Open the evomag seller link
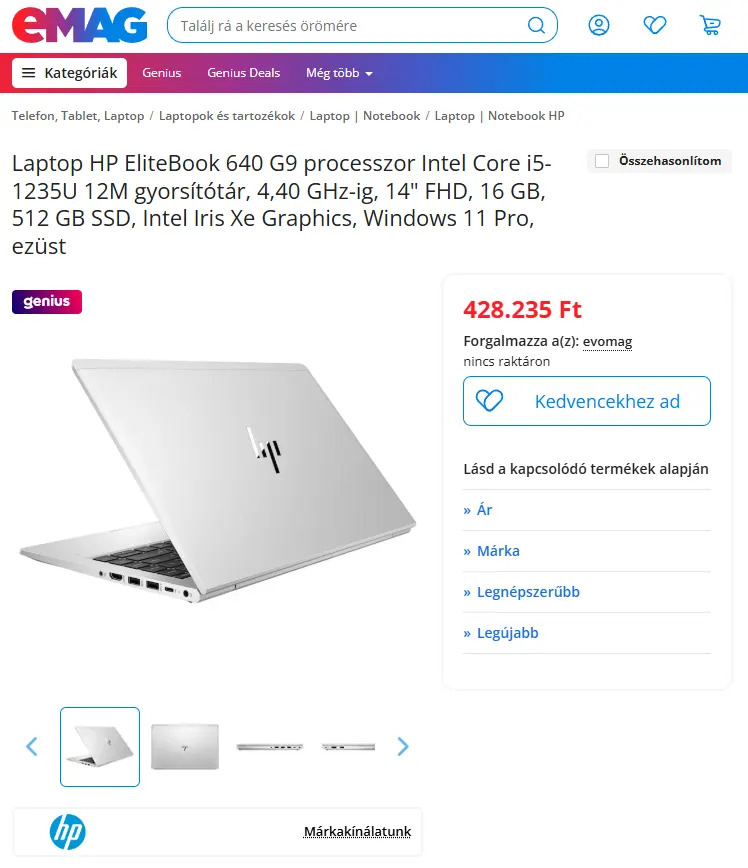Screen dimensions: 748x868 coord(607,342)
